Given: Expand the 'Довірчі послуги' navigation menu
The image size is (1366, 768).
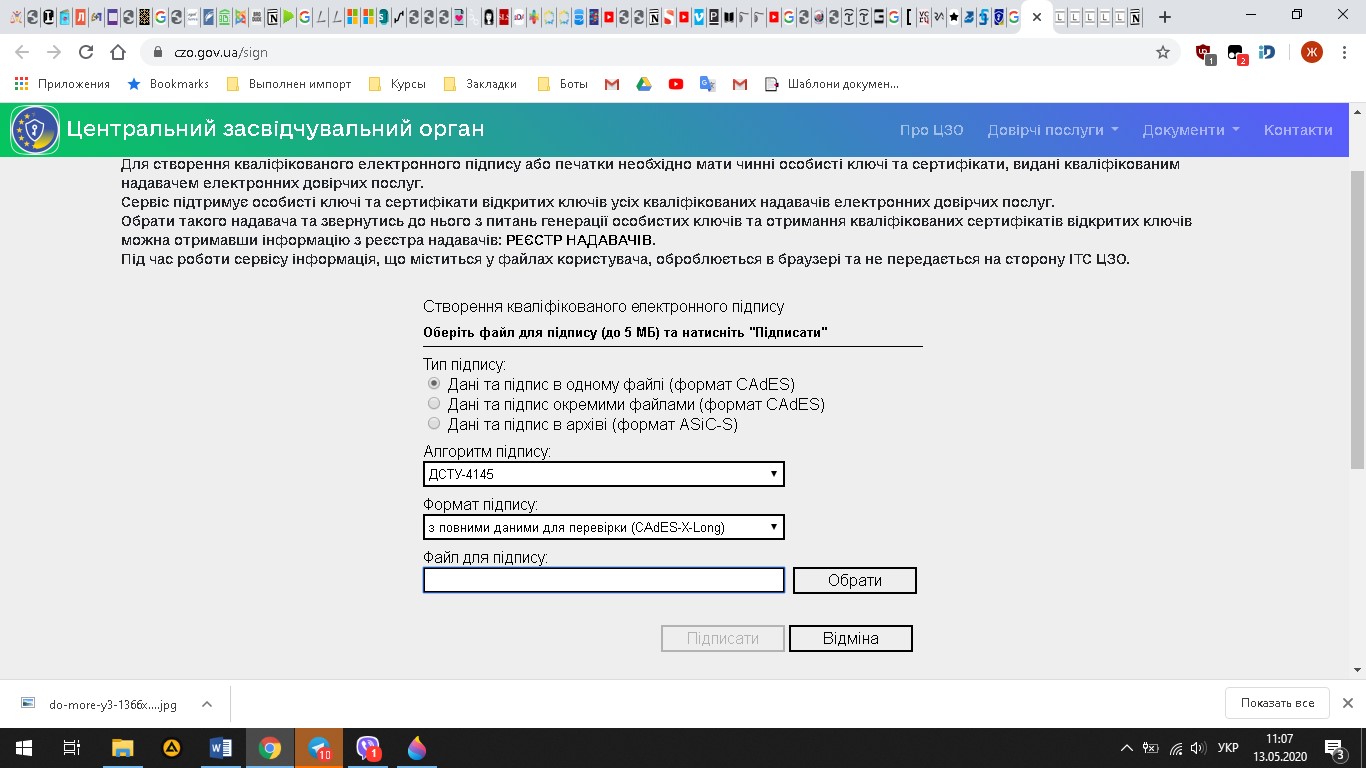Looking at the screenshot, I should [x=1052, y=130].
